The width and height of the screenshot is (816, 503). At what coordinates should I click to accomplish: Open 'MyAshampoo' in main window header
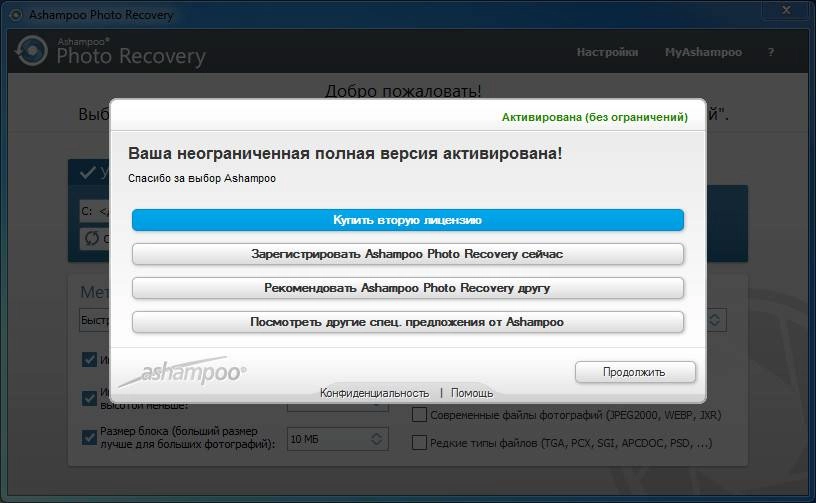point(703,52)
